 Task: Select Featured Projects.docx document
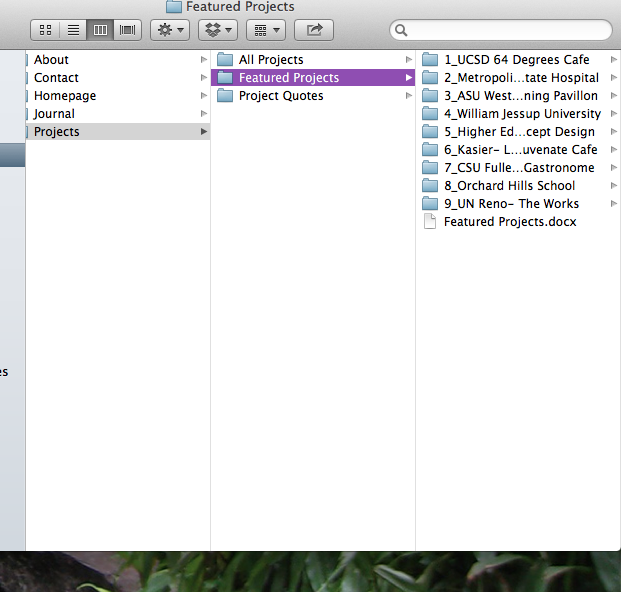tap(509, 222)
